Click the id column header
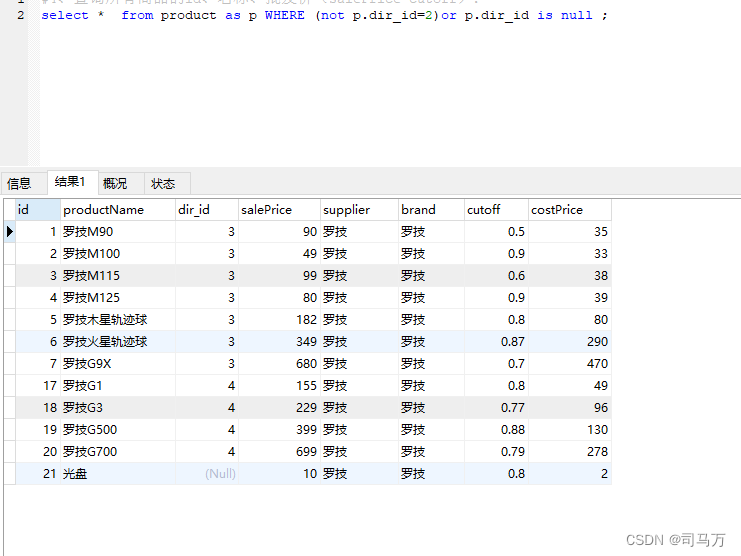This screenshot has height=556, width=741. (38, 210)
